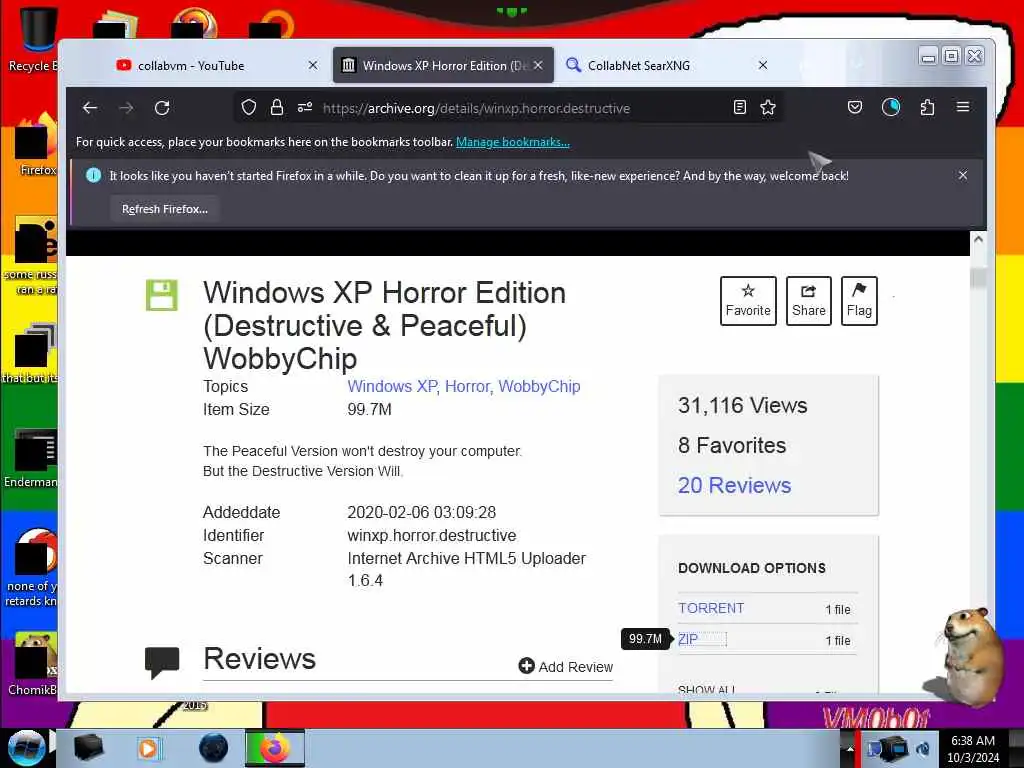Dismiss the Firefox refresh notification bar
Viewport: 1024px width, 768px height.
pyautogui.click(x=963, y=175)
